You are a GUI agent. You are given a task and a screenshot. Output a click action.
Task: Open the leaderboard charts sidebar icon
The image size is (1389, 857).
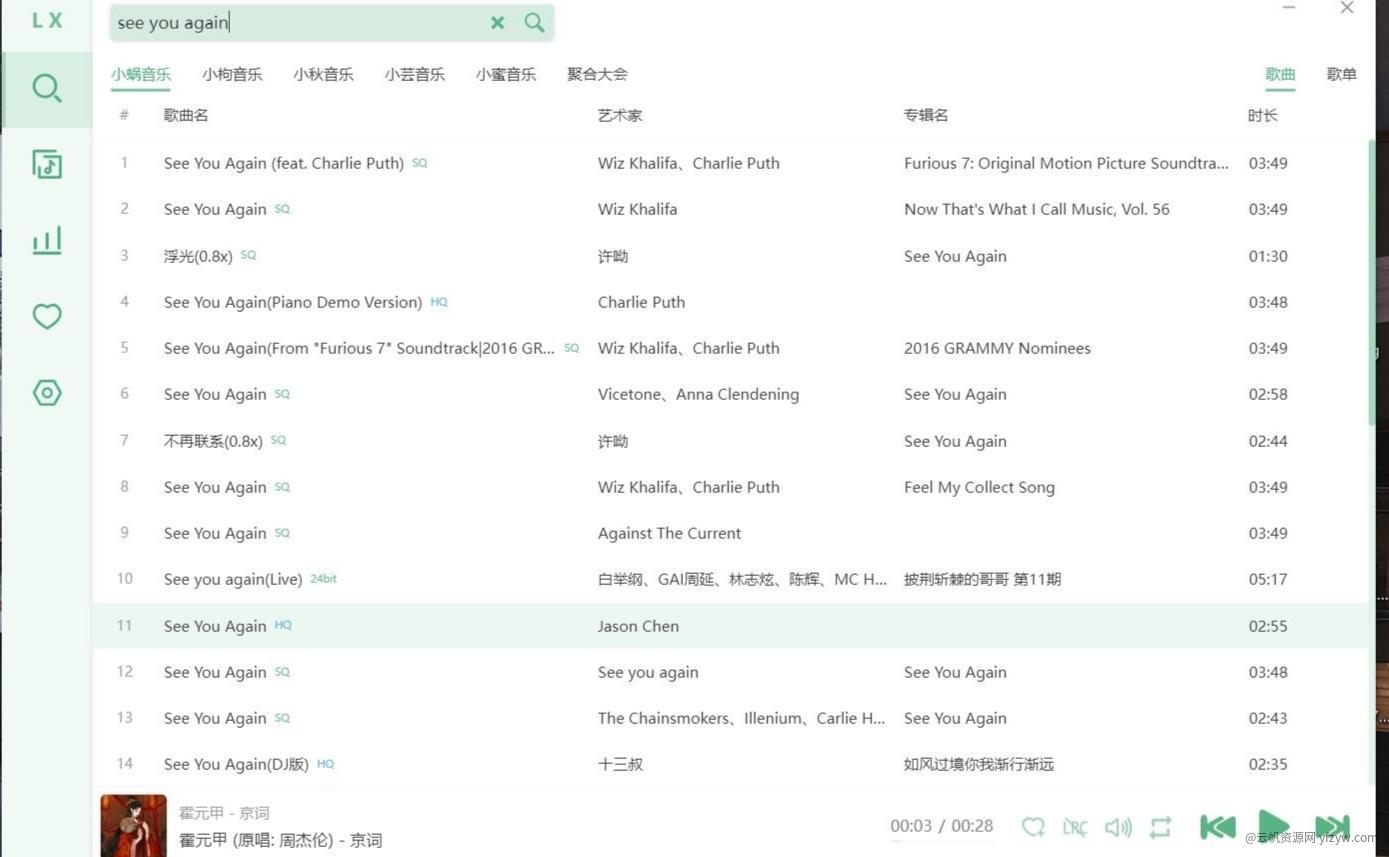coord(46,240)
